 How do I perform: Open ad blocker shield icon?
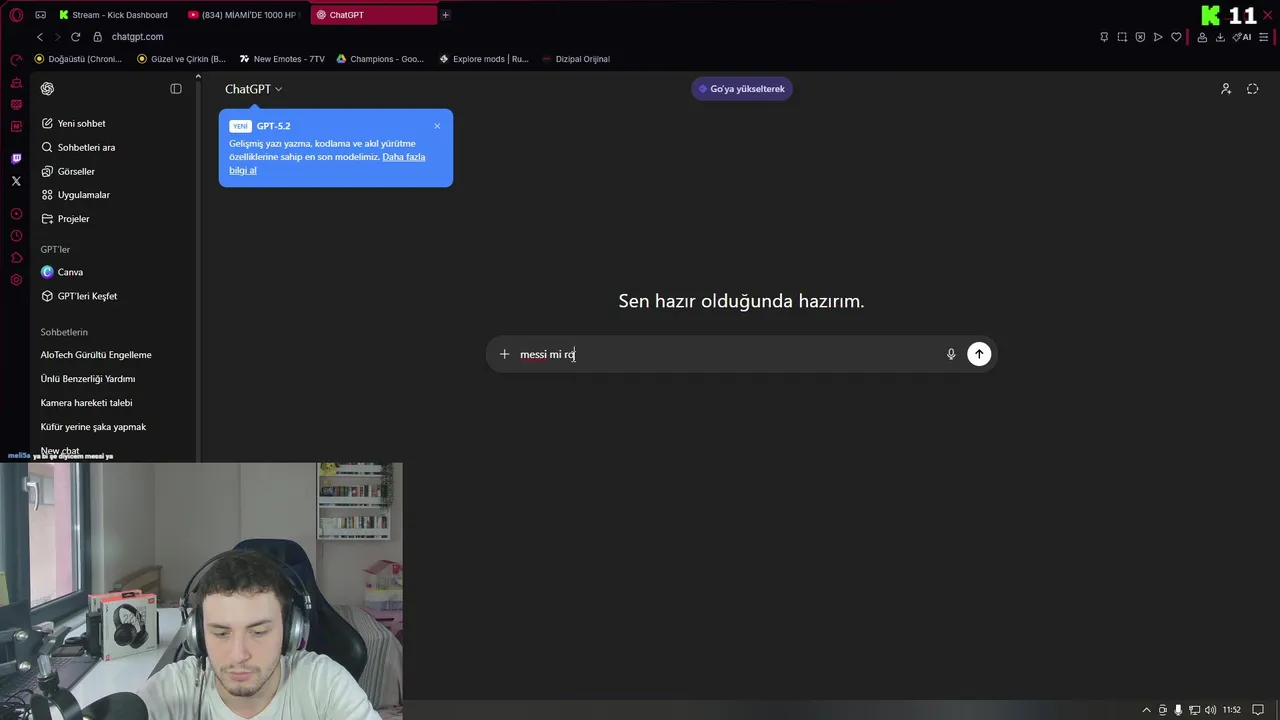[x=1140, y=37]
